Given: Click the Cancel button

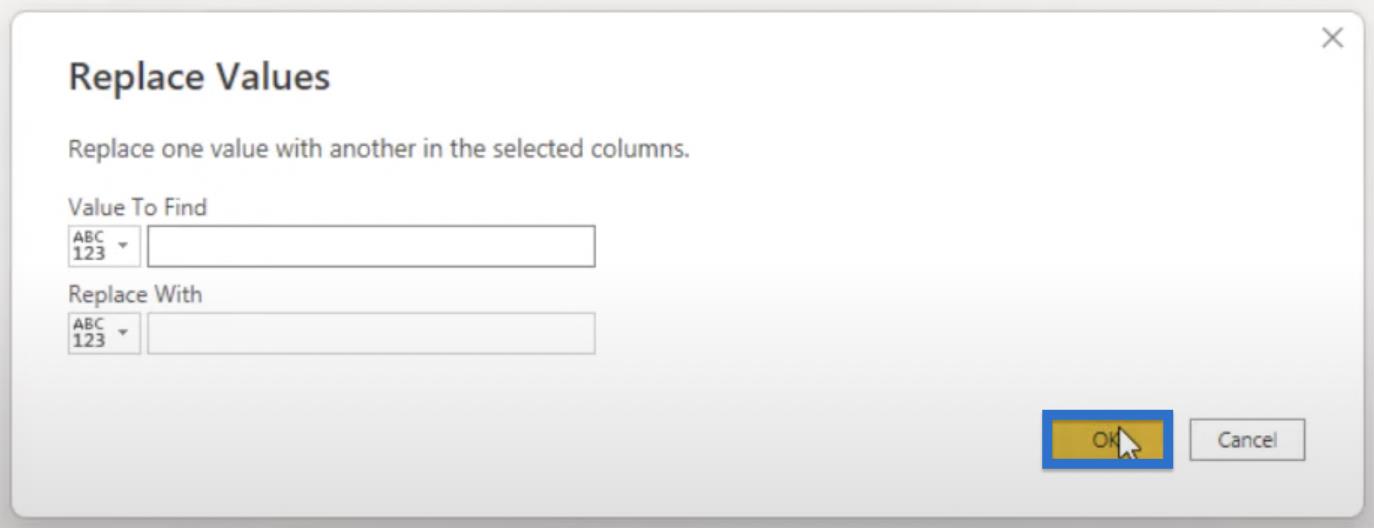Looking at the screenshot, I should (x=1247, y=440).
